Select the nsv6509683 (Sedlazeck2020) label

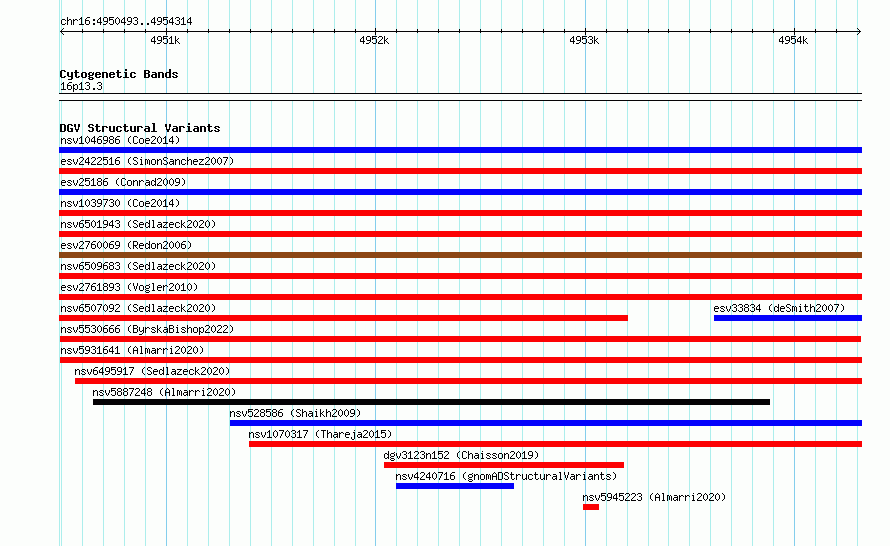click(138, 266)
